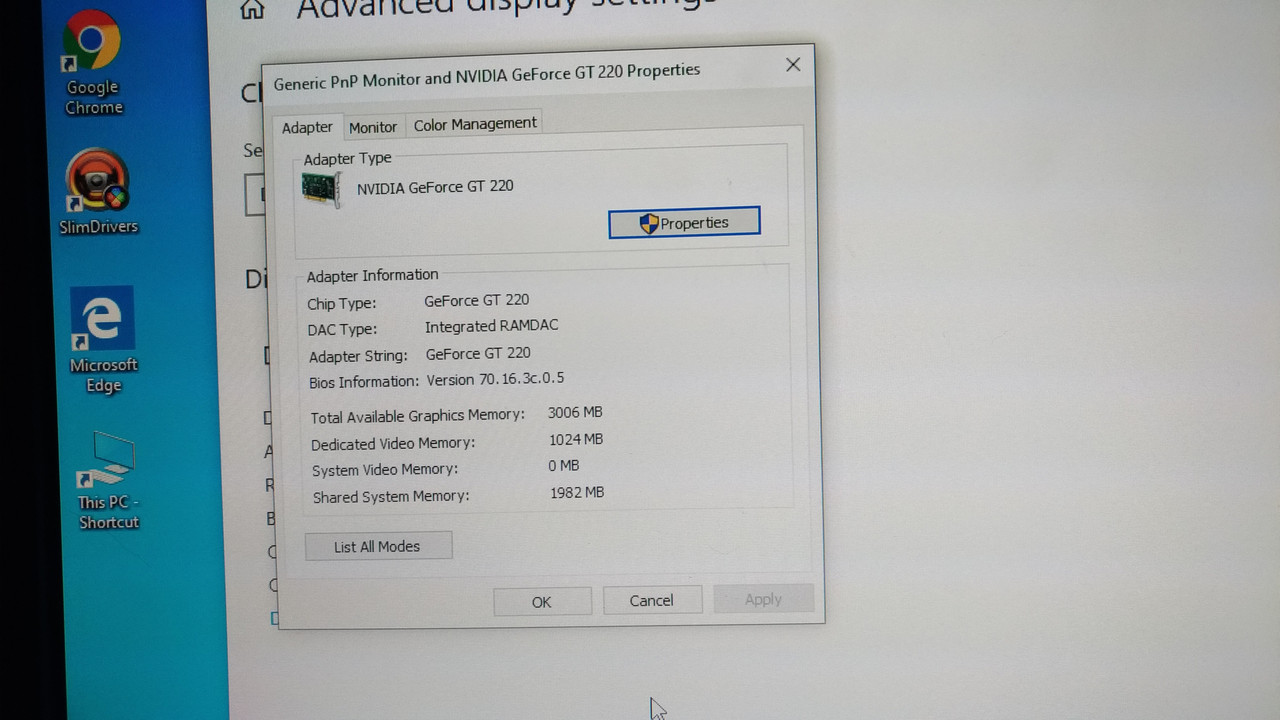Image resolution: width=1280 pixels, height=720 pixels.
Task: Click the 'Bios Information:' label
Action: pyautogui.click(x=364, y=382)
